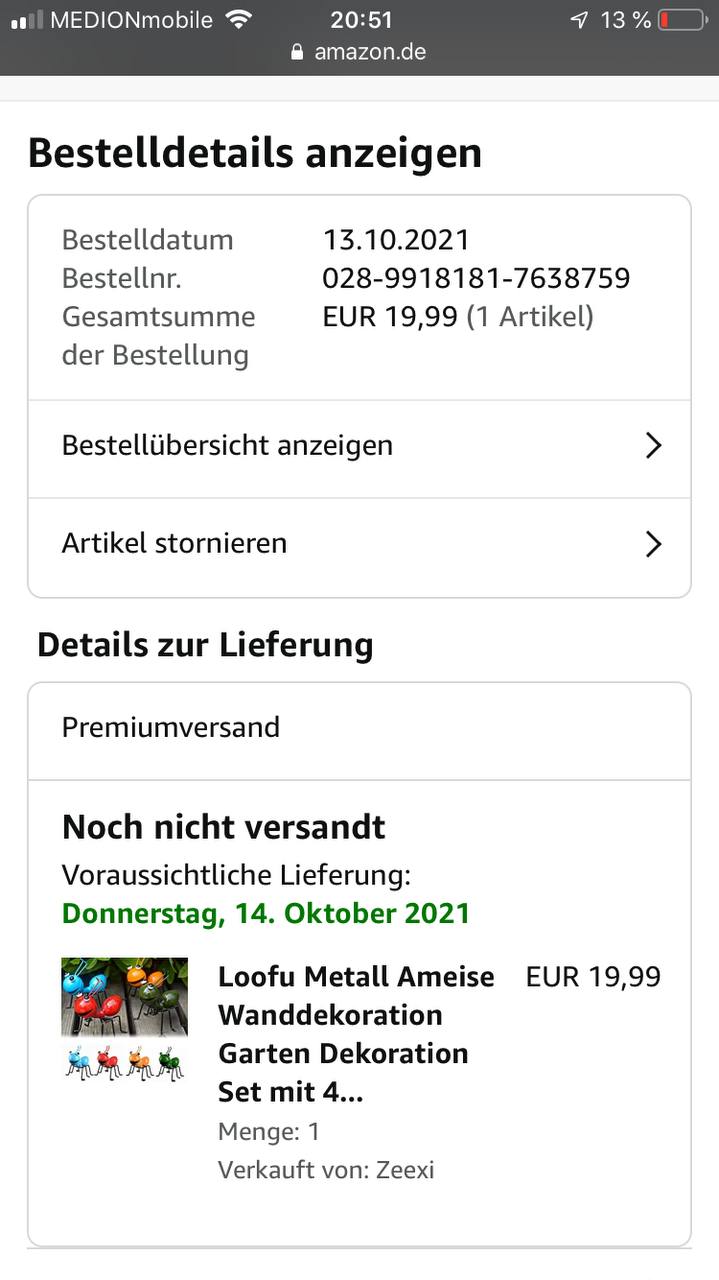
Task: Tap the order number 028-9918181-7638759
Action: (476, 278)
